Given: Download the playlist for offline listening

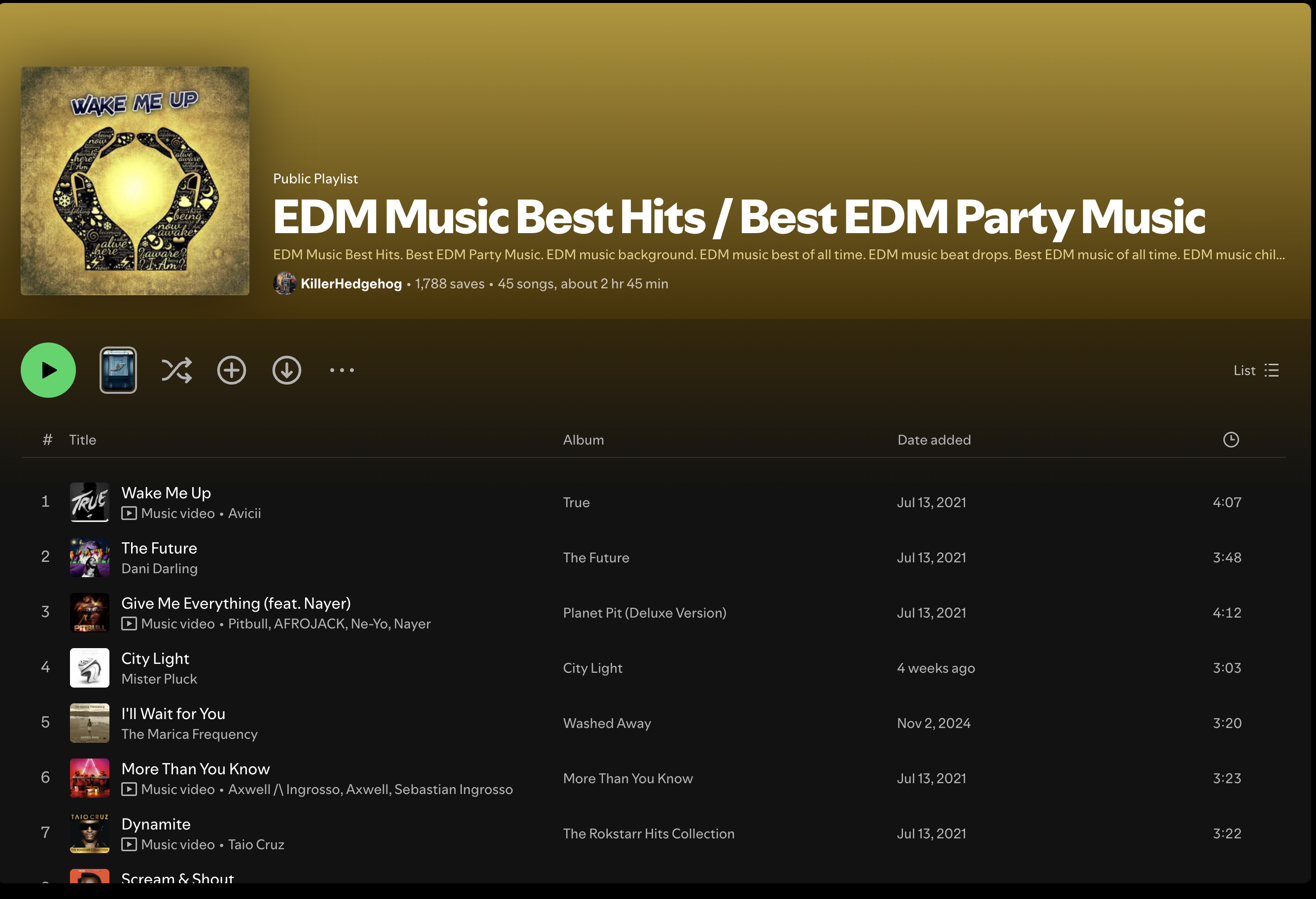Looking at the screenshot, I should coord(286,370).
